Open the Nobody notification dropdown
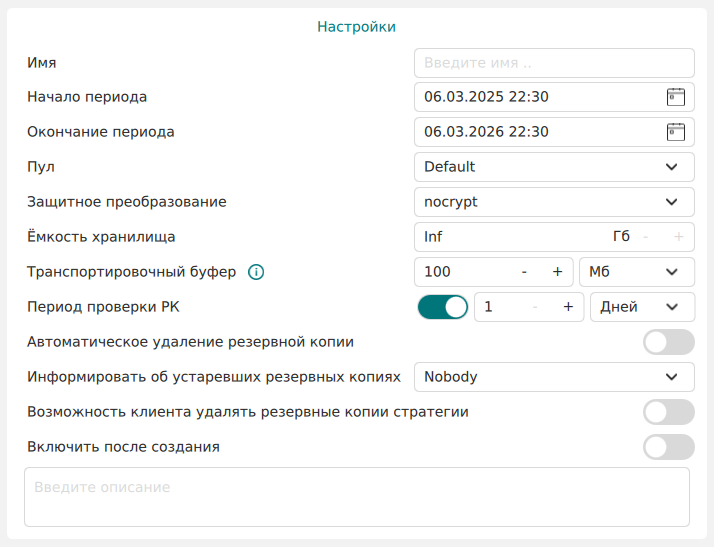 click(553, 377)
